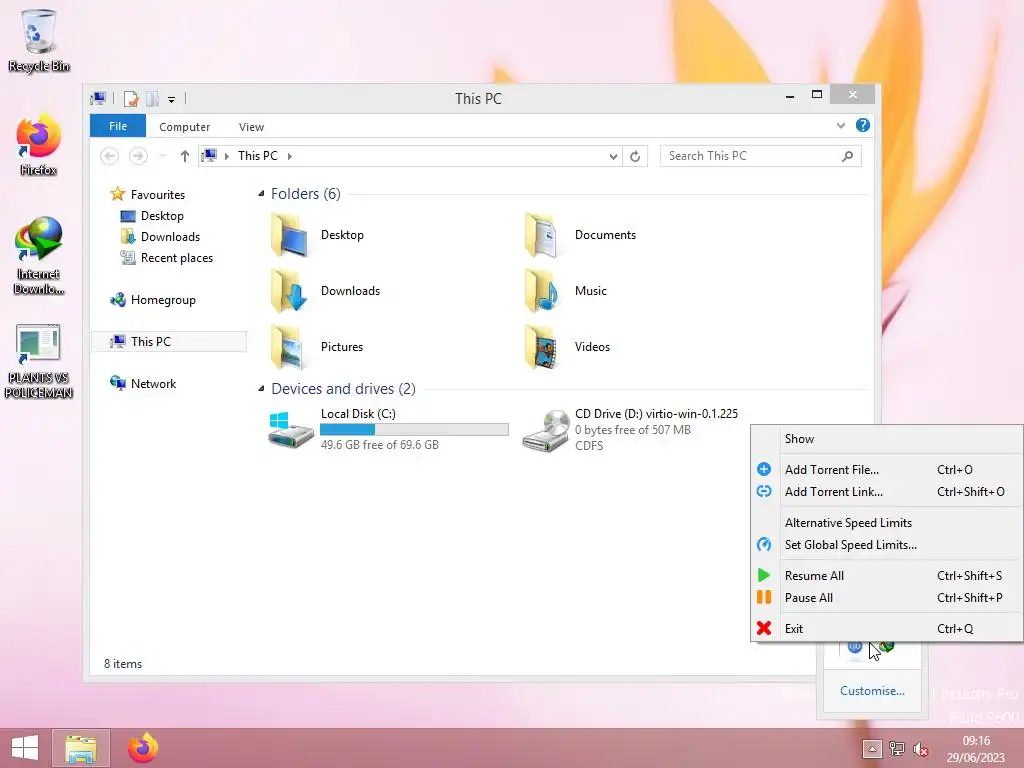The width and height of the screenshot is (1024, 768).
Task: Click Firefox taskbar icon
Action: [x=143, y=748]
